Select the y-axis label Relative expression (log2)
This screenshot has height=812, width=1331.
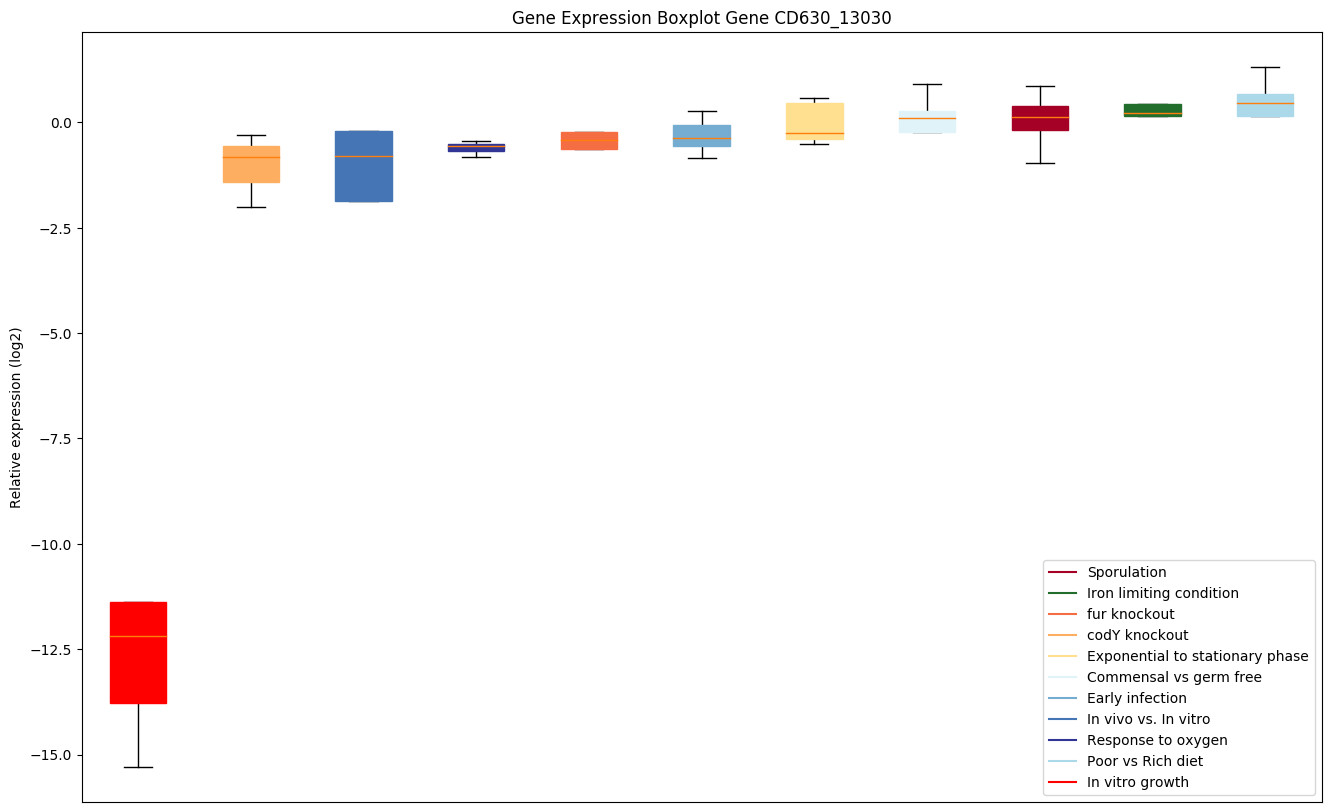pos(16,418)
